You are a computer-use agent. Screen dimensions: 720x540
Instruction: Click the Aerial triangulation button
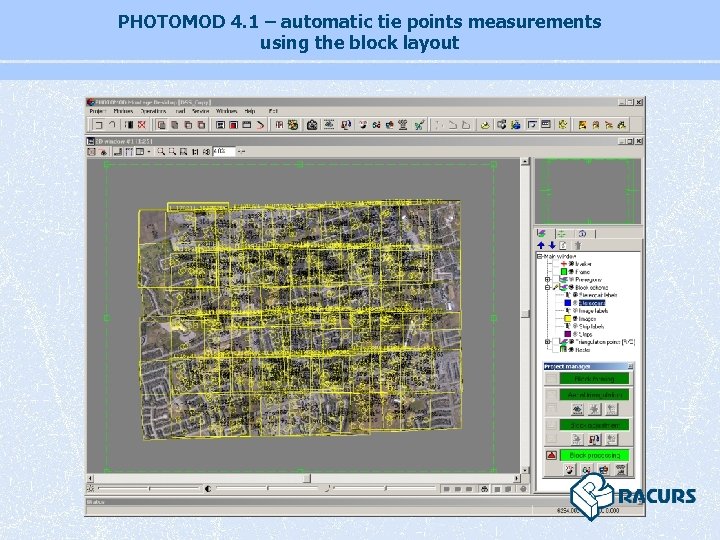pyautogui.click(x=594, y=395)
